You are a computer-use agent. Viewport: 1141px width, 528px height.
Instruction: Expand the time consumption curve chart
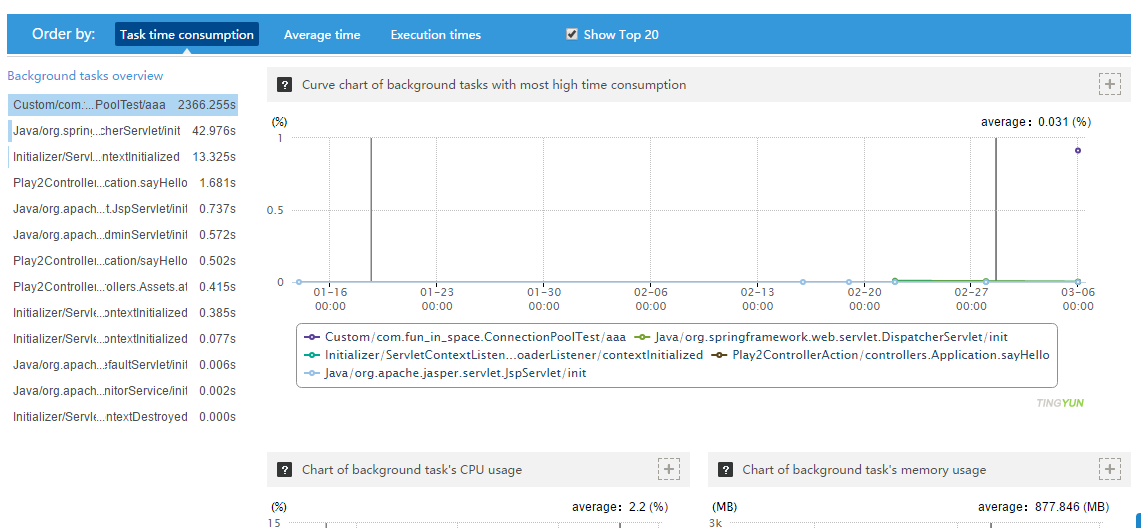pyautogui.click(x=1109, y=84)
